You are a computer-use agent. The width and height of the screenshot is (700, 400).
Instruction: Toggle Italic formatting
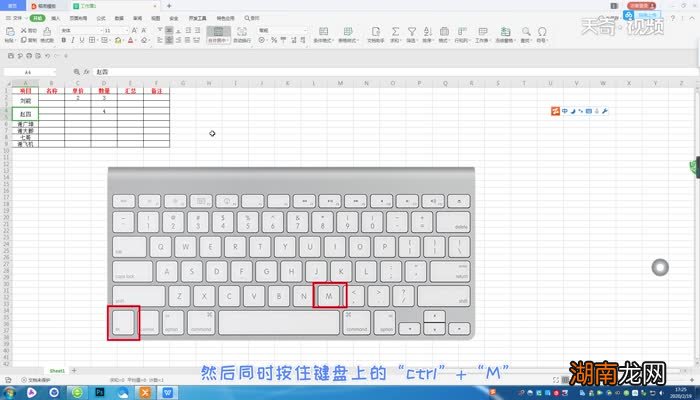click(73, 40)
